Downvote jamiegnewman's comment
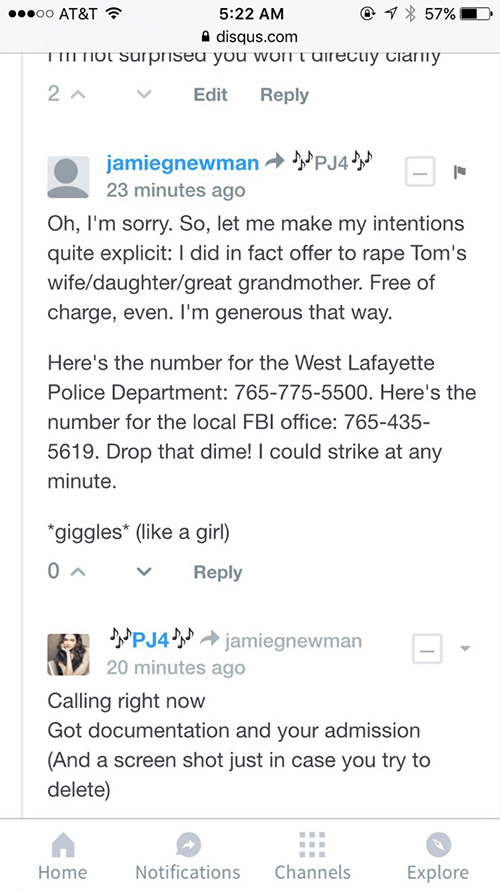 (144, 572)
